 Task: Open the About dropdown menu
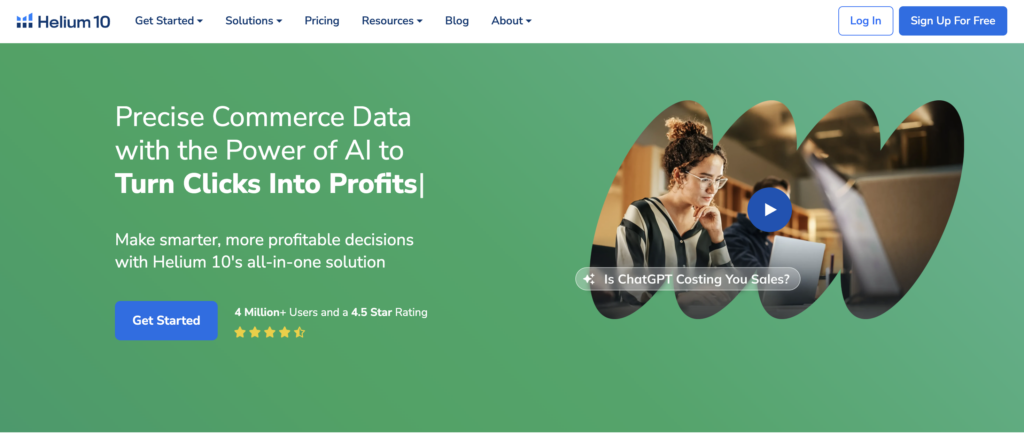click(511, 21)
